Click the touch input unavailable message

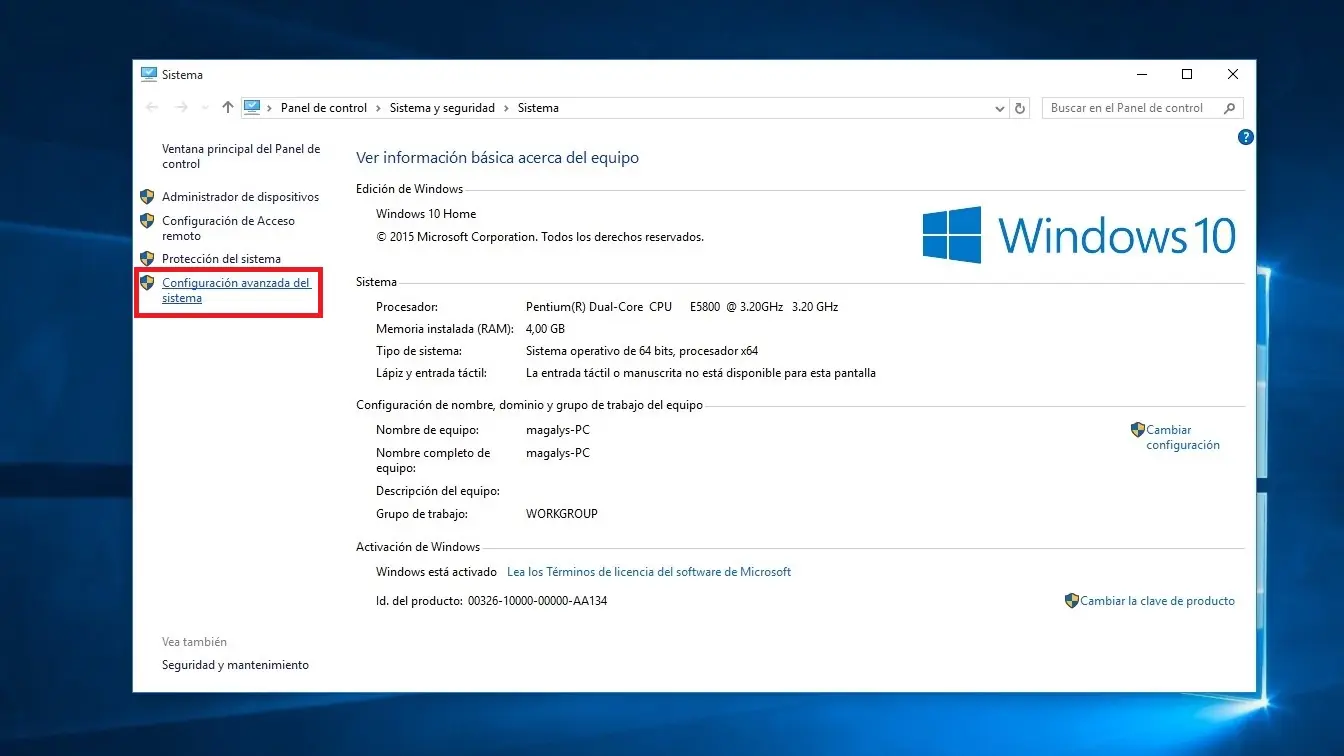pyautogui.click(x=701, y=373)
